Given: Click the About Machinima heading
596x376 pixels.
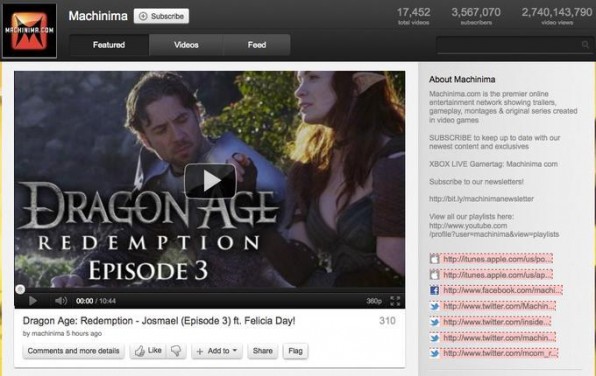Looking at the screenshot, I should (x=462, y=79).
